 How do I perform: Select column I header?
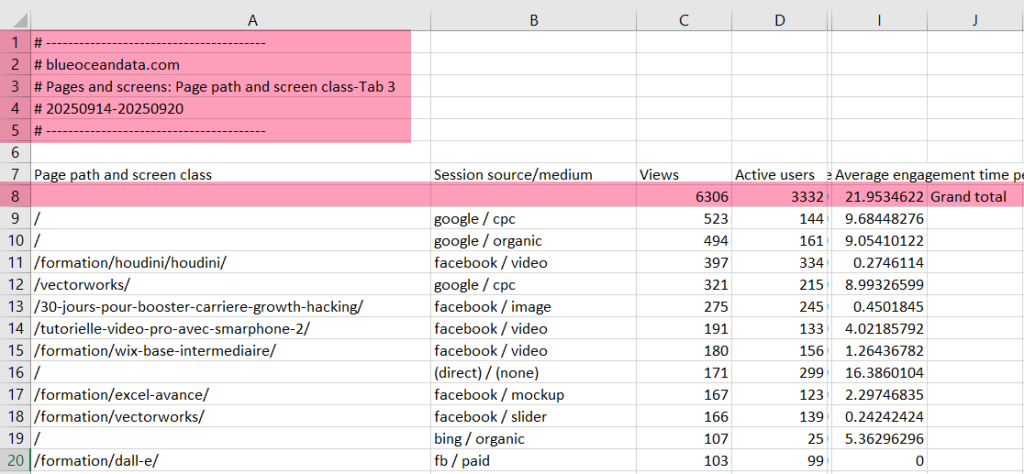(879, 20)
